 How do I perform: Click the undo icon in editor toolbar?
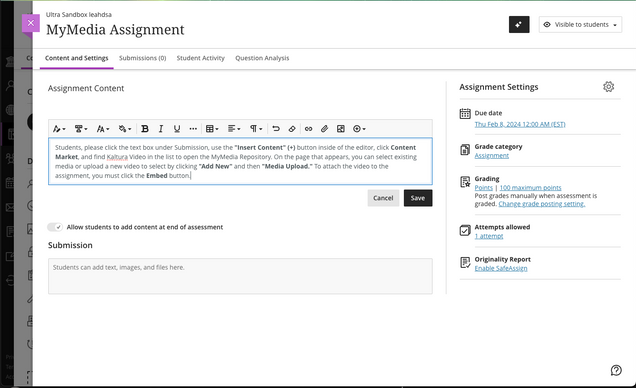click(x=276, y=129)
